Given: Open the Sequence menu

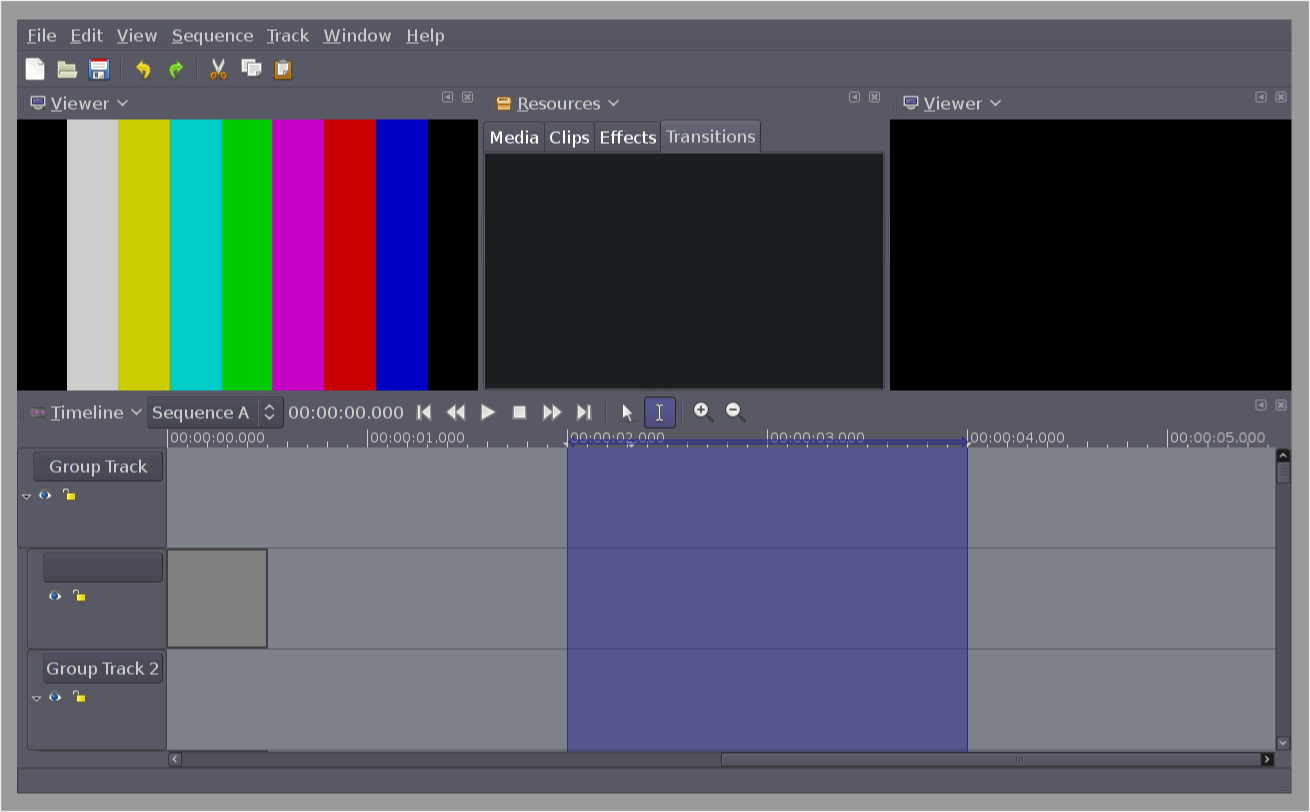Looking at the screenshot, I should [212, 36].
